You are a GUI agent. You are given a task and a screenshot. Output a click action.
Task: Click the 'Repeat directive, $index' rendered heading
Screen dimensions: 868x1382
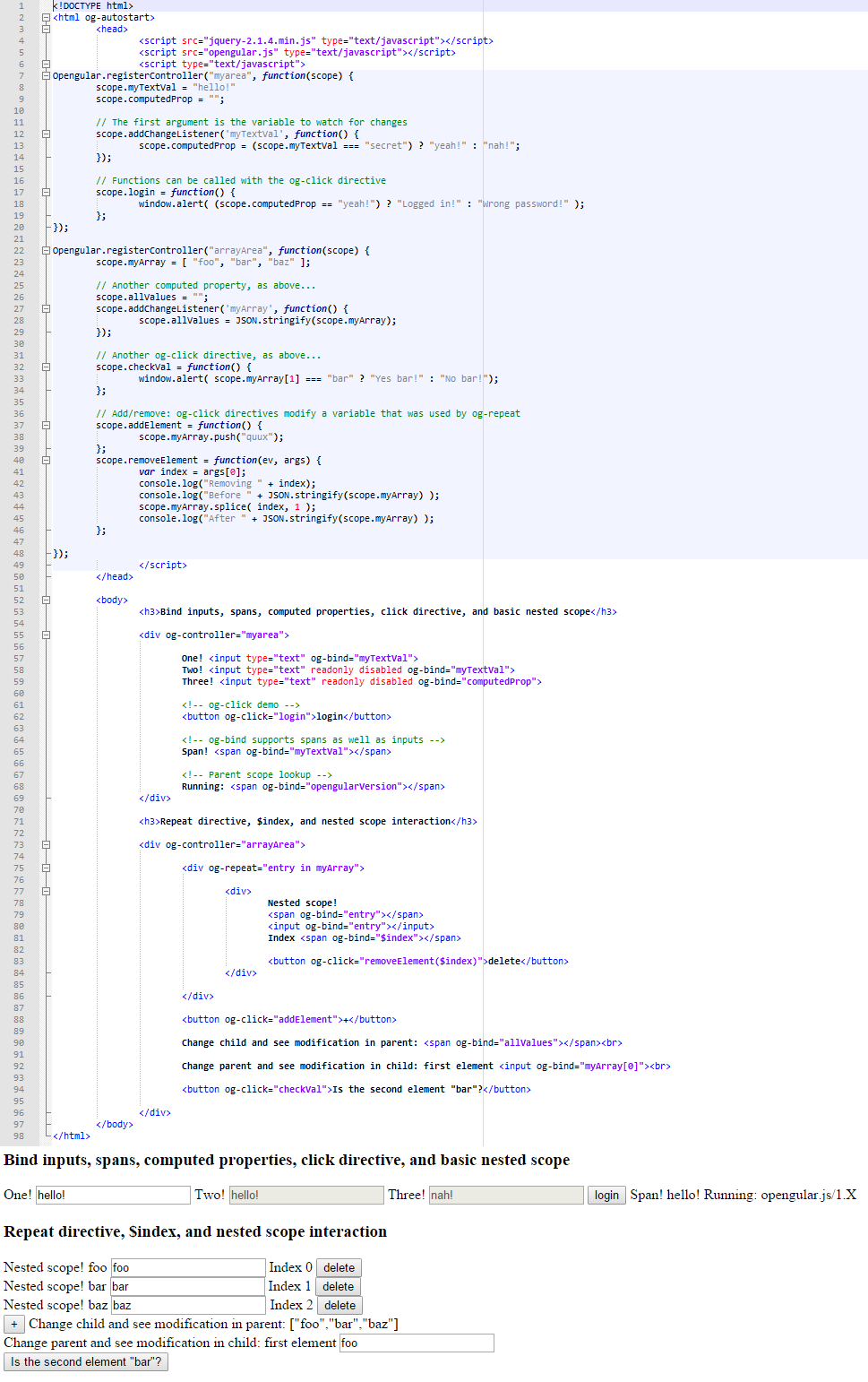tap(195, 1232)
